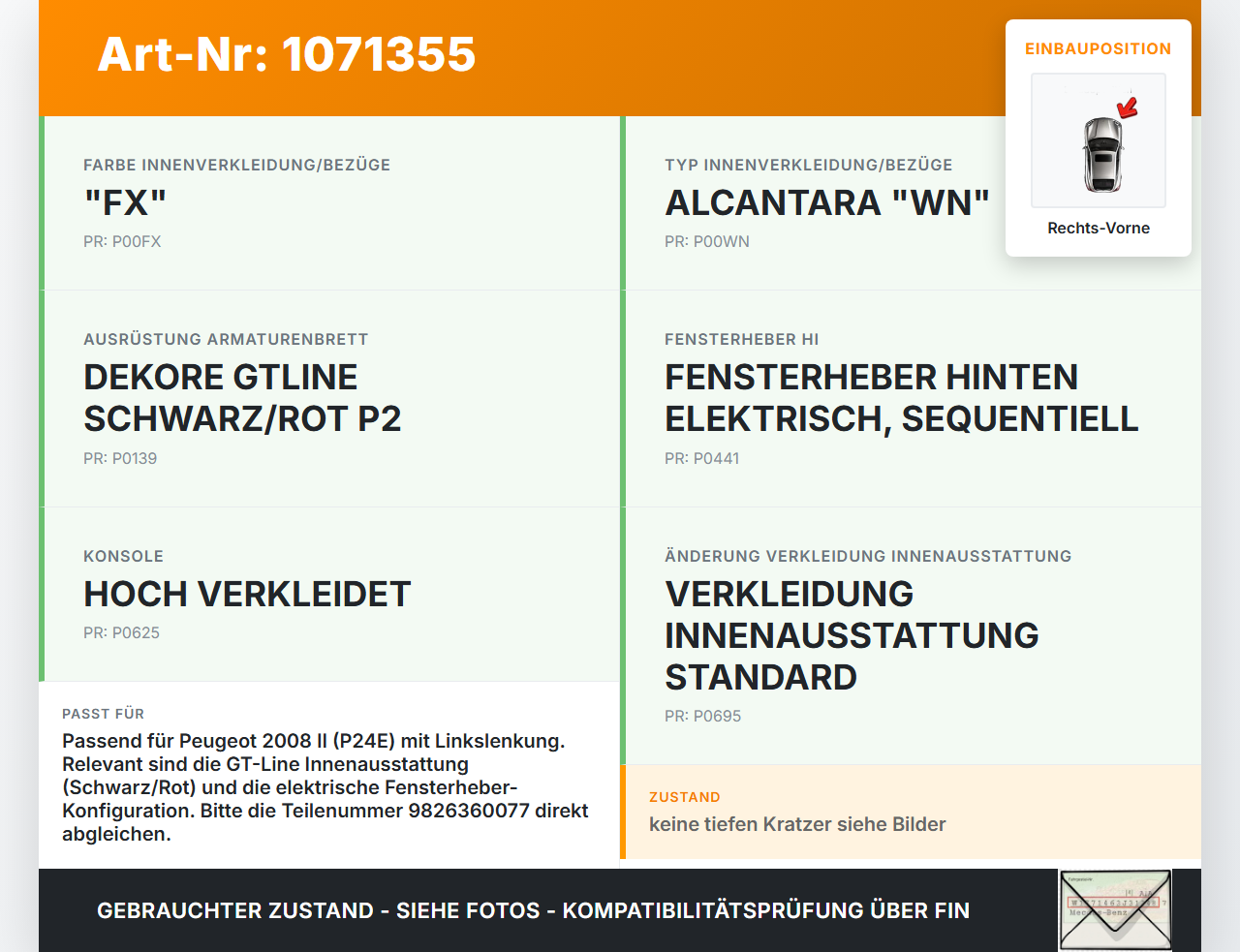
Task: Click the car installation position image
Action: coord(1099,140)
